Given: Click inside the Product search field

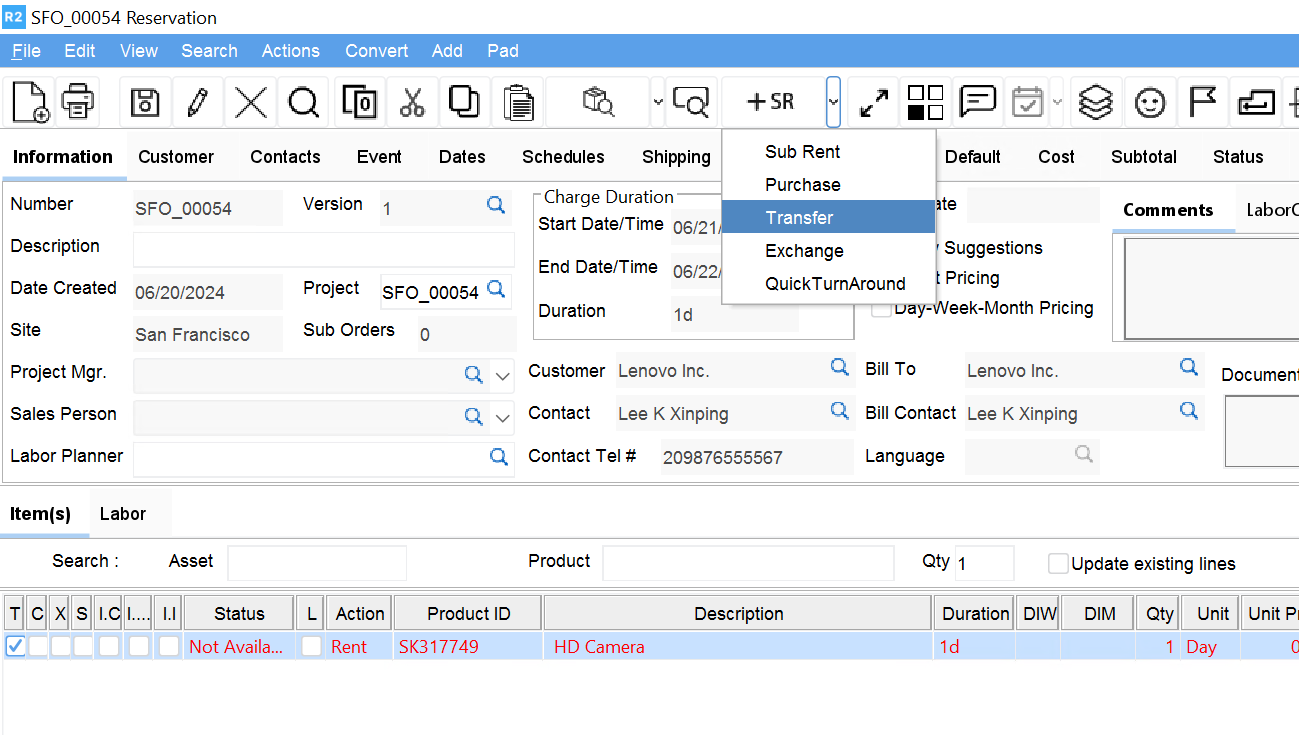Looking at the screenshot, I should point(748,563).
